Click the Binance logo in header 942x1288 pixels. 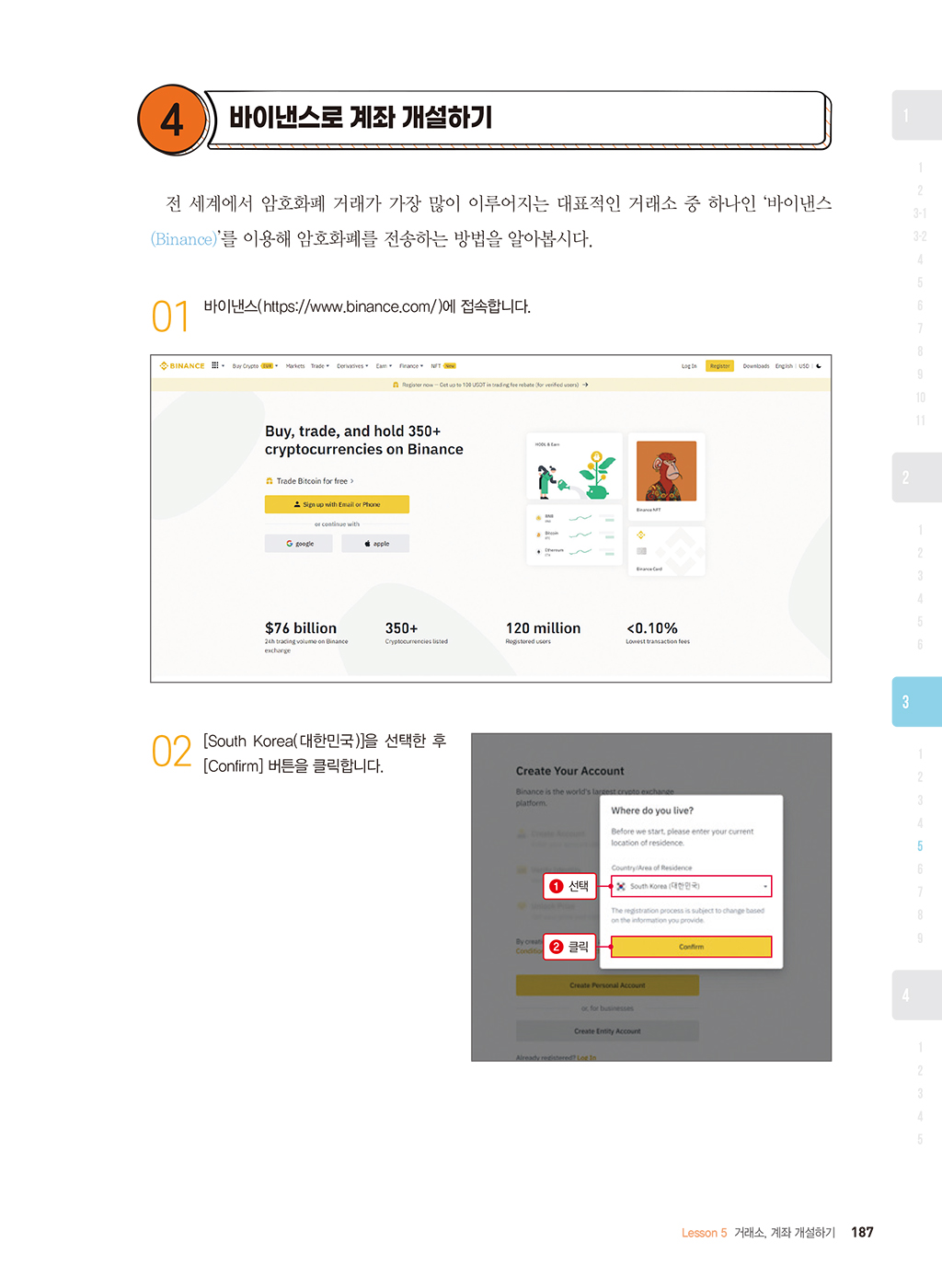point(182,366)
